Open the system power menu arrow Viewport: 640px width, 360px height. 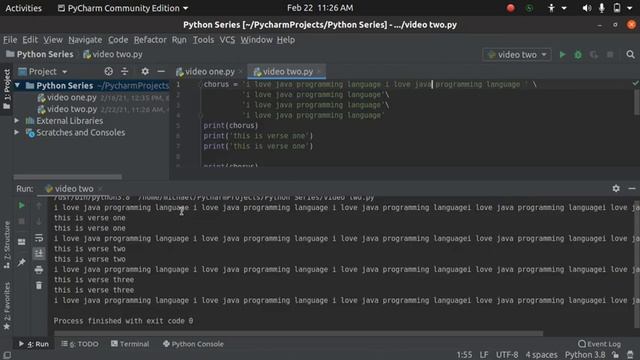pos(630,8)
